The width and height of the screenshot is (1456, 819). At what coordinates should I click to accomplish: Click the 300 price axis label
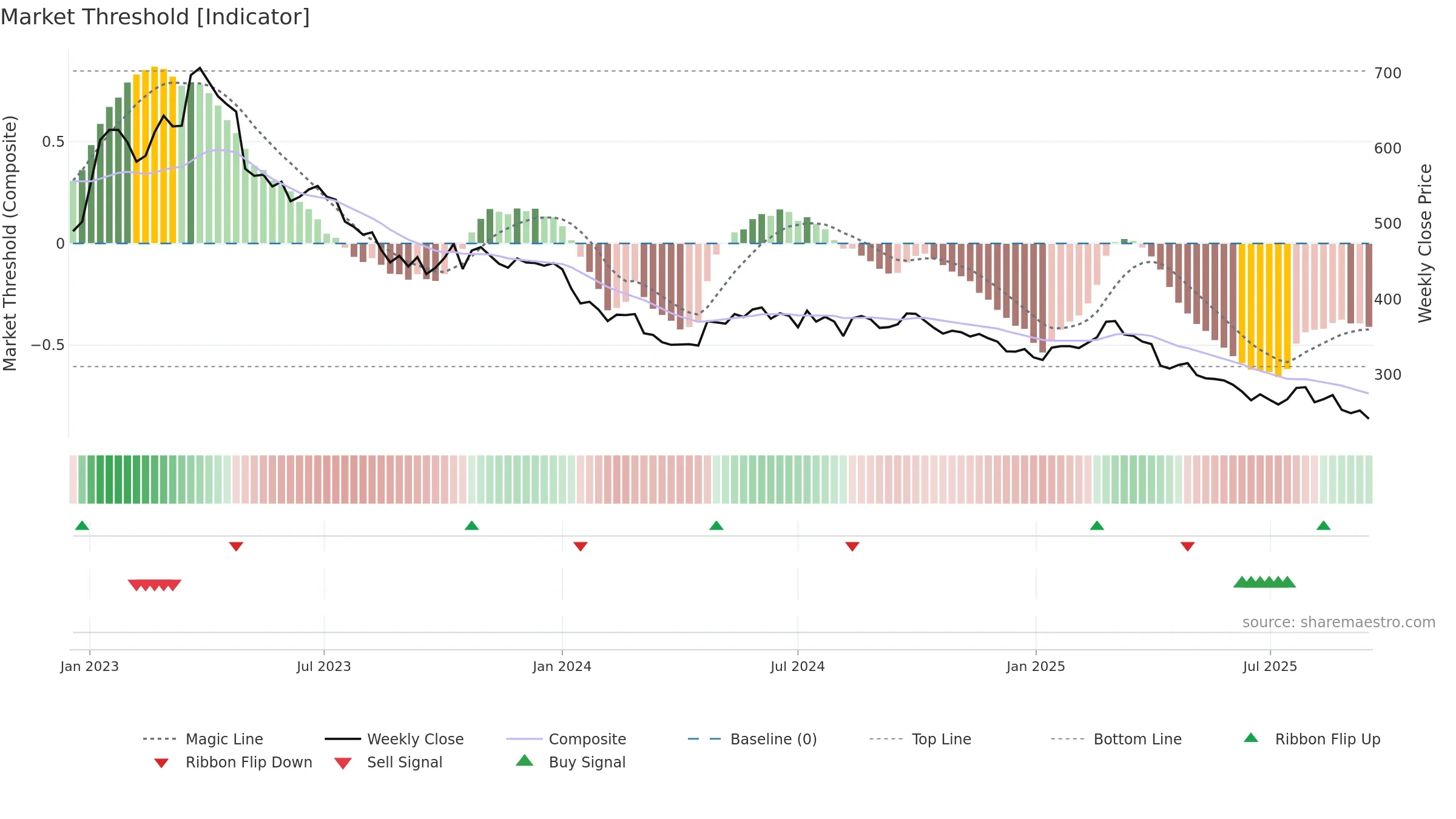coord(1387,374)
